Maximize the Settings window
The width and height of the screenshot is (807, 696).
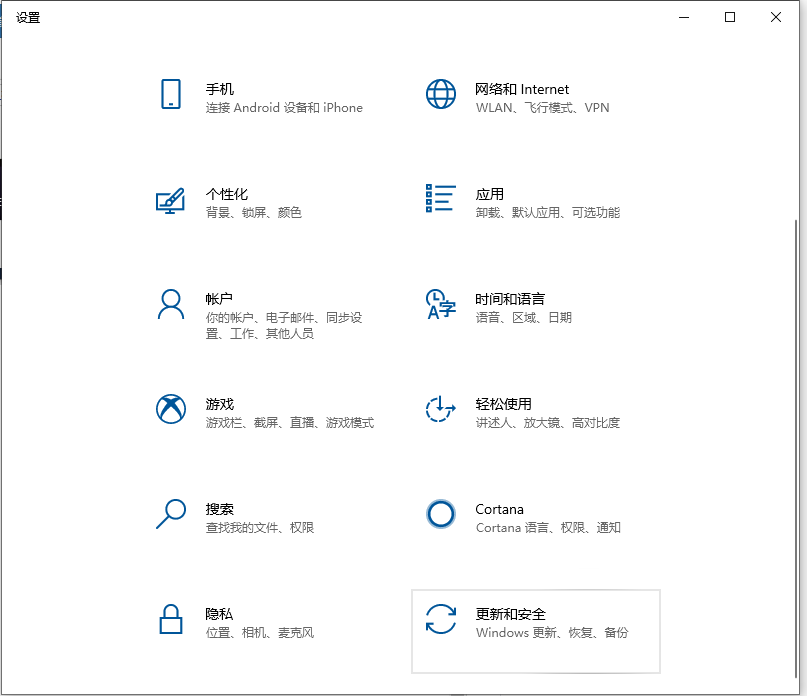[x=729, y=17]
